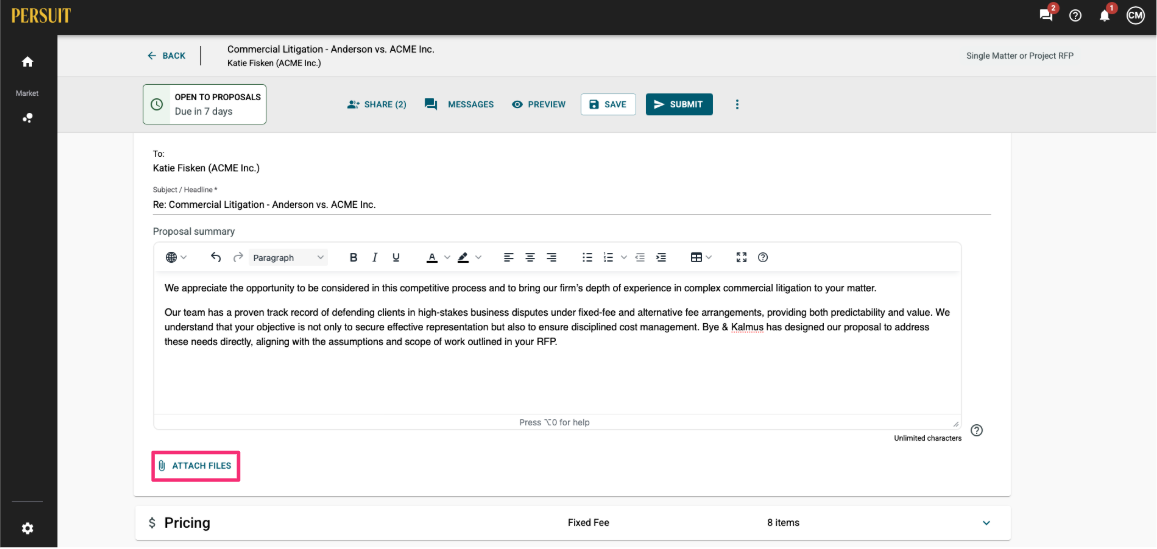Apply the highlight color
The image size is (1157, 549).
[463, 258]
